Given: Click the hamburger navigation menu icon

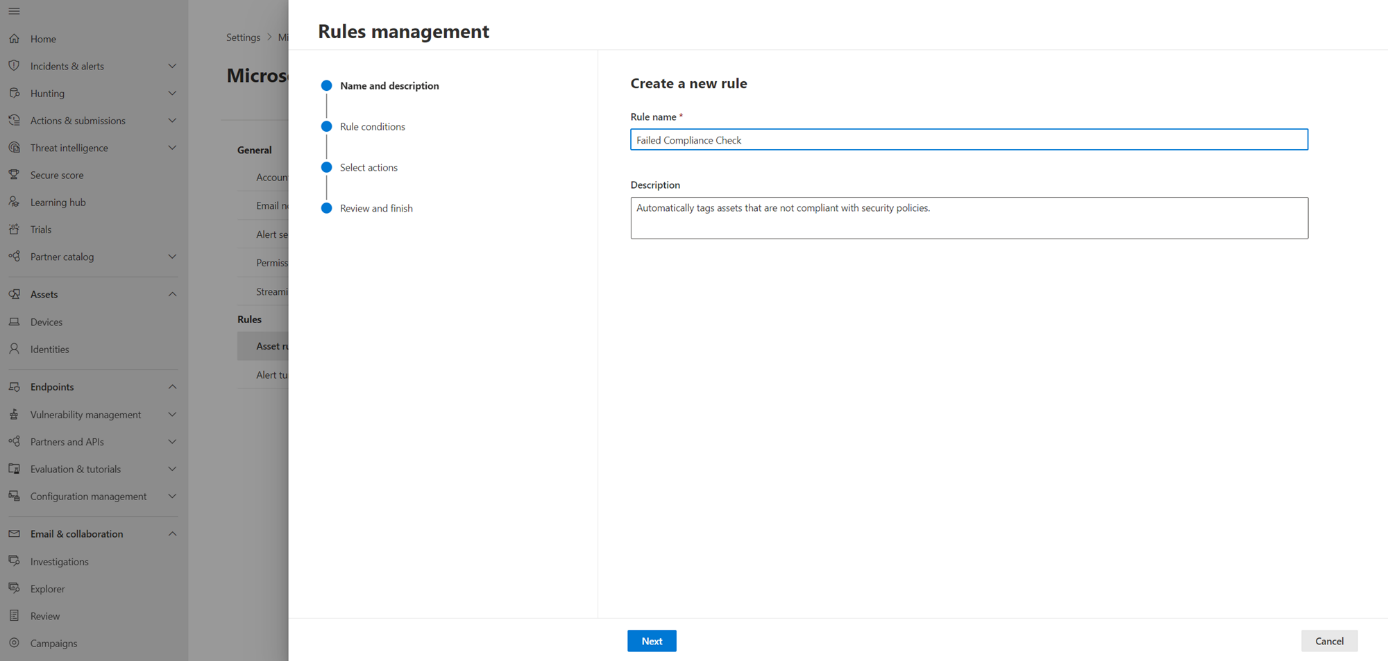Looking at the screenshot, I should click(14, 11).
